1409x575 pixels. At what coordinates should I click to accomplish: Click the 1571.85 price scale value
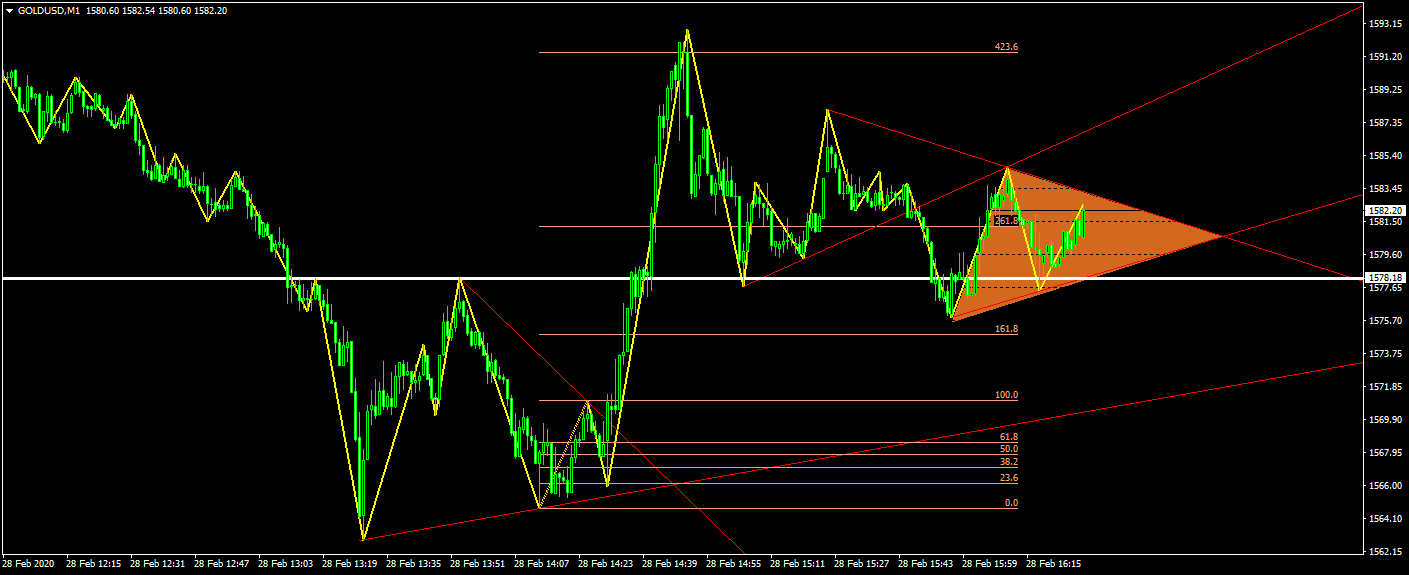(x=1384, y=386)
